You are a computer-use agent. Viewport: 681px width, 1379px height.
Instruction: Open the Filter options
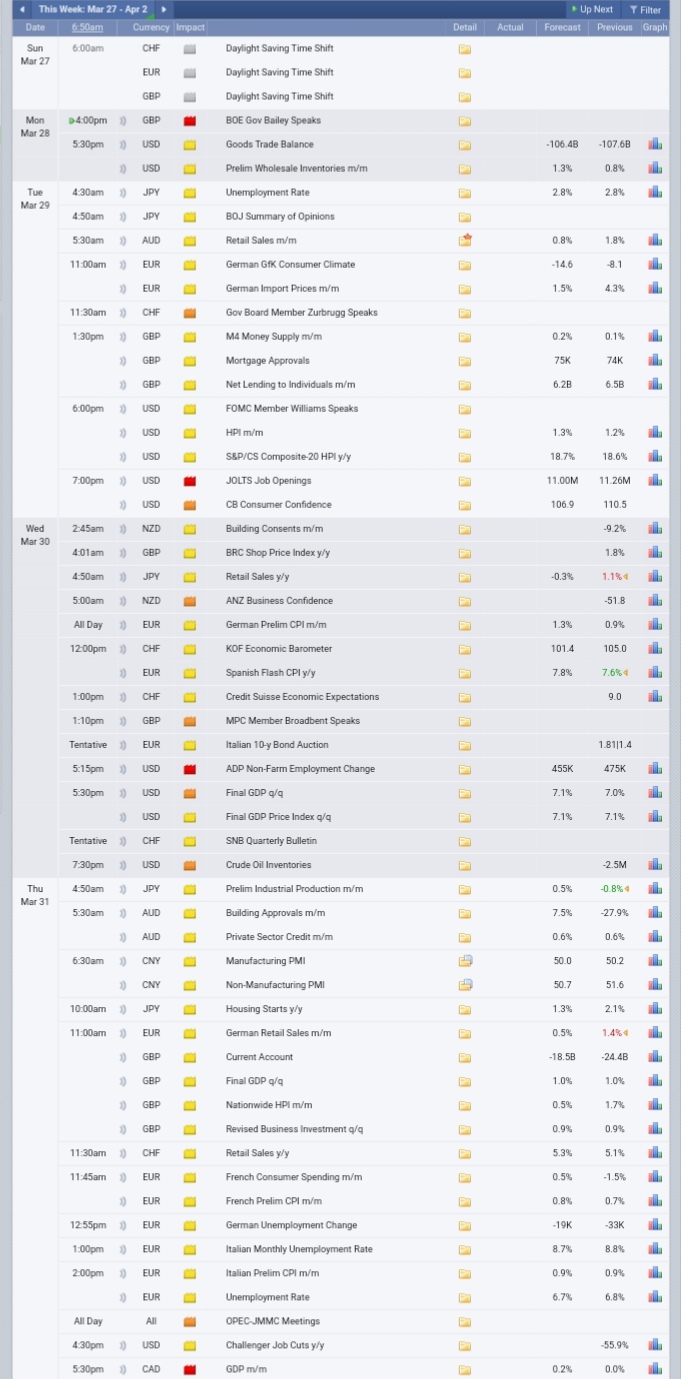click(645, 9)
